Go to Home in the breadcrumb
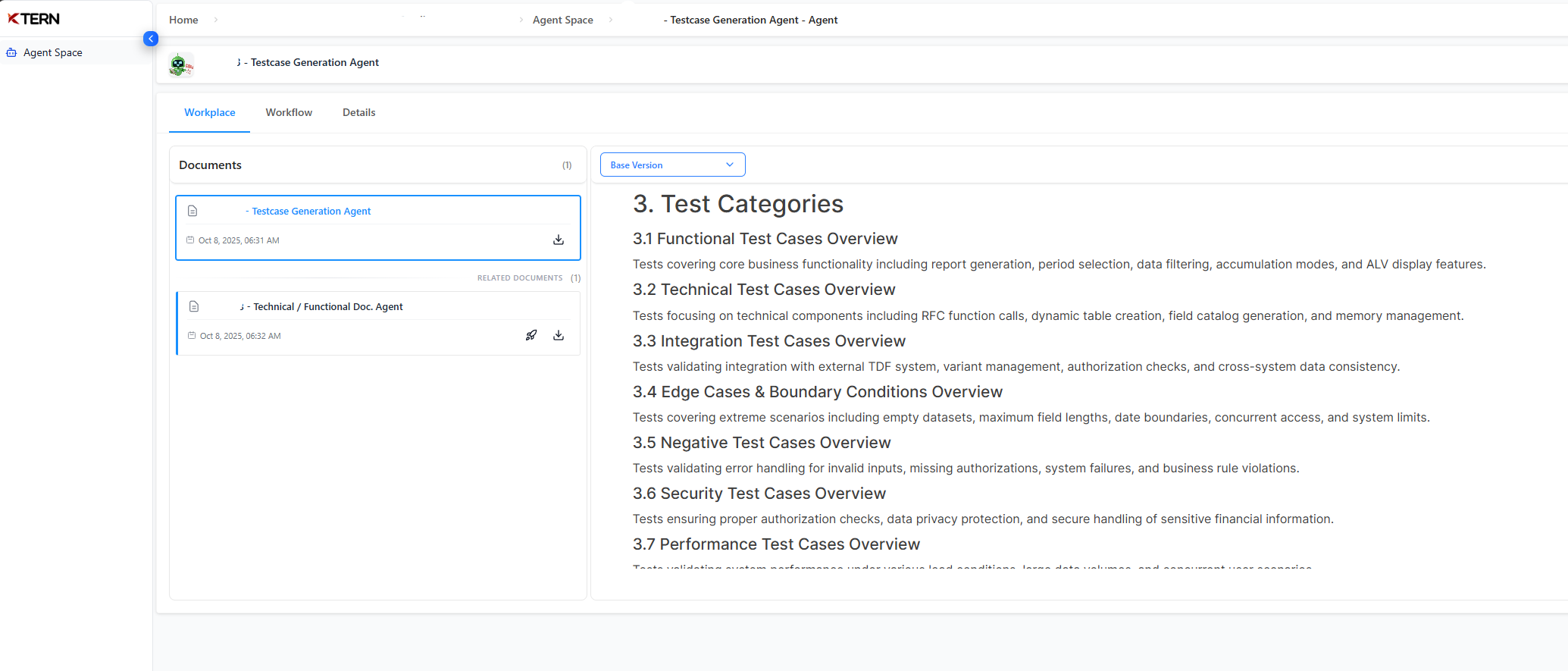The width and height of the screenshot is (1568, 671). point(183,20)
